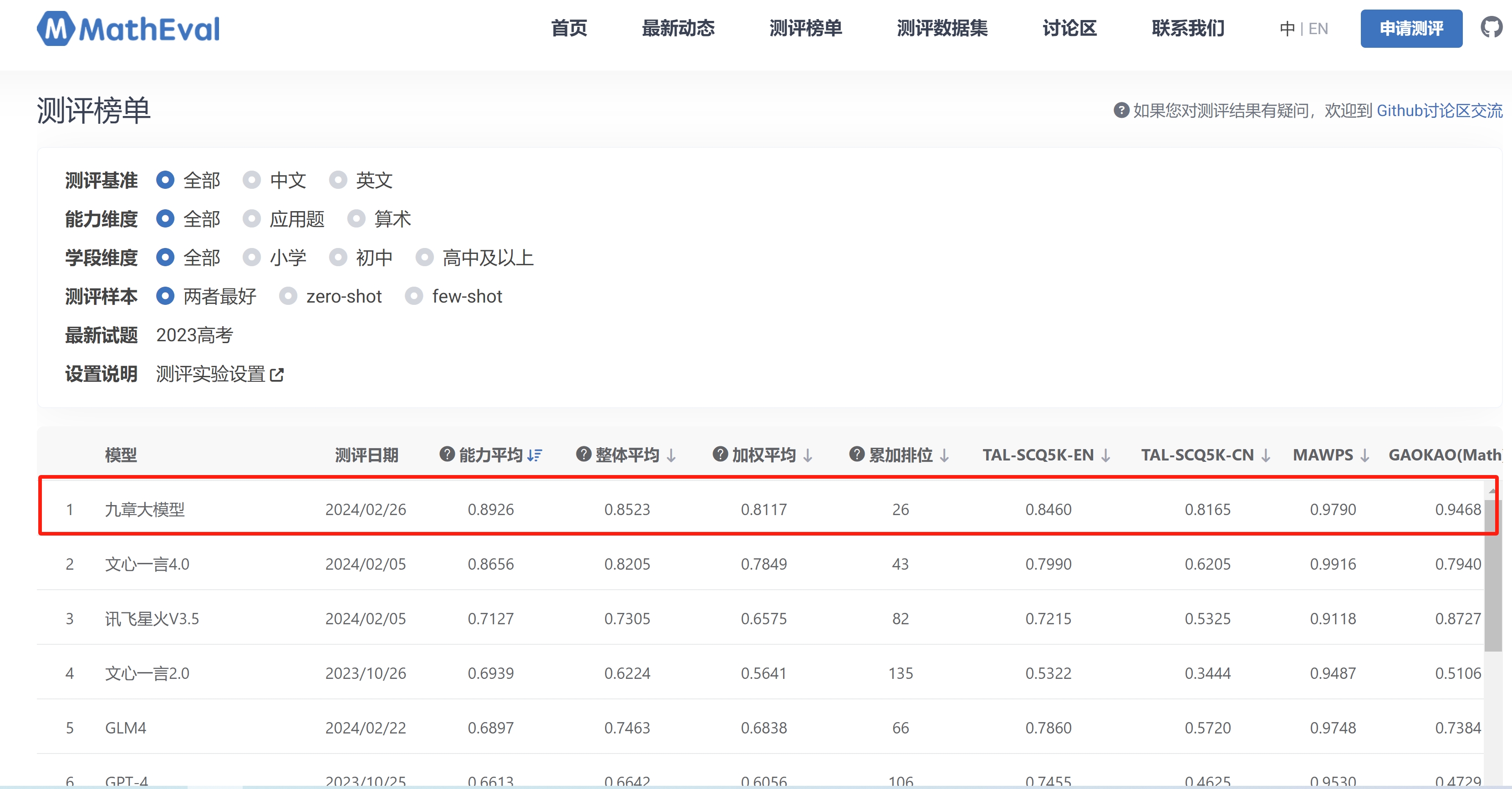Sort by TAL-SCQ5K-CN arrow icon
The image size is (1512, 789).
tap(1266, 455)
